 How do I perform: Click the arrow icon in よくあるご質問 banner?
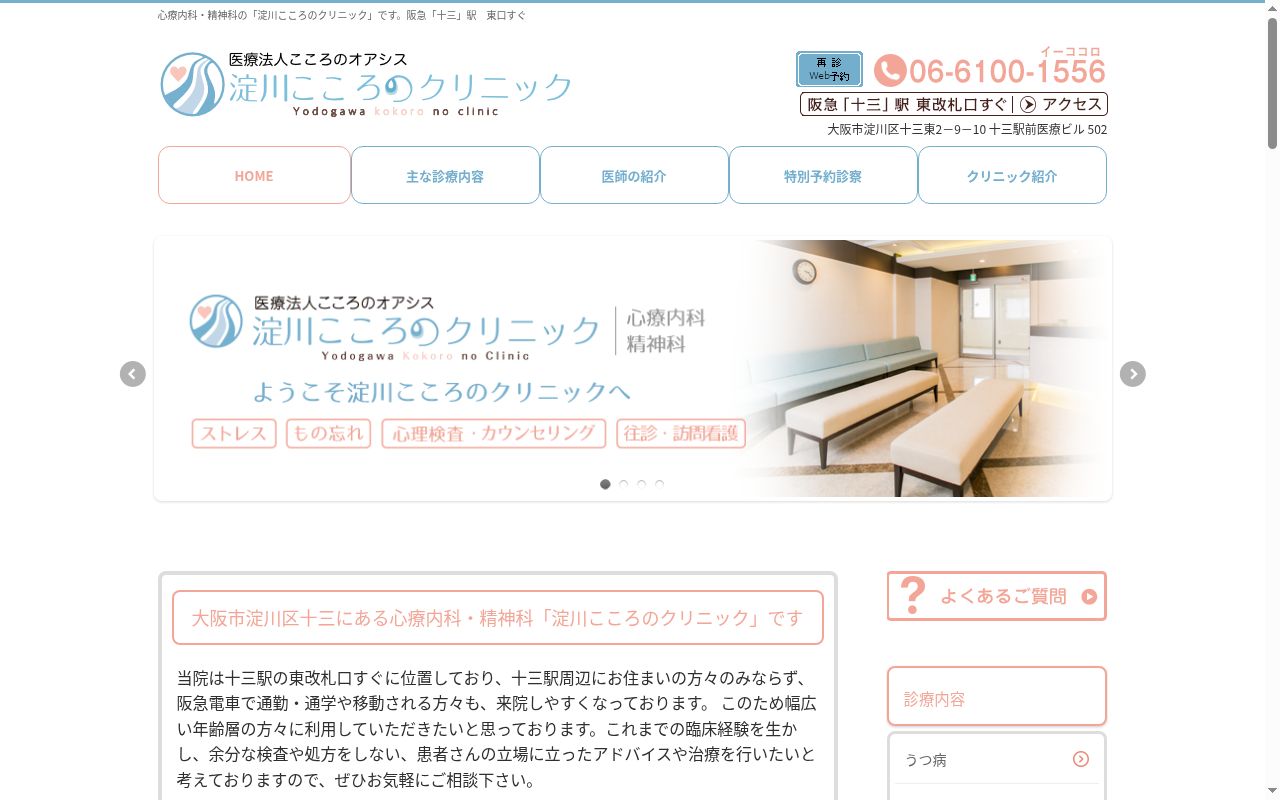[1089, 597]
